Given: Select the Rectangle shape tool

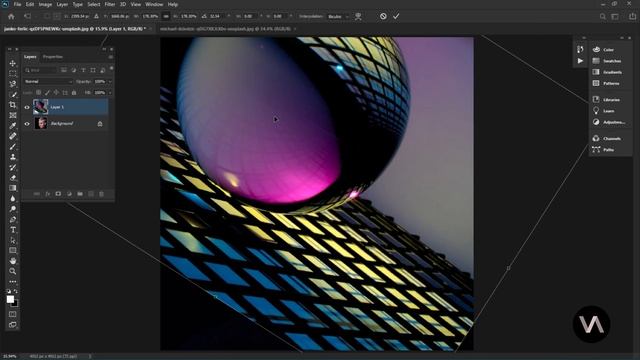Looking at the screenshot, I should [13, 250].
